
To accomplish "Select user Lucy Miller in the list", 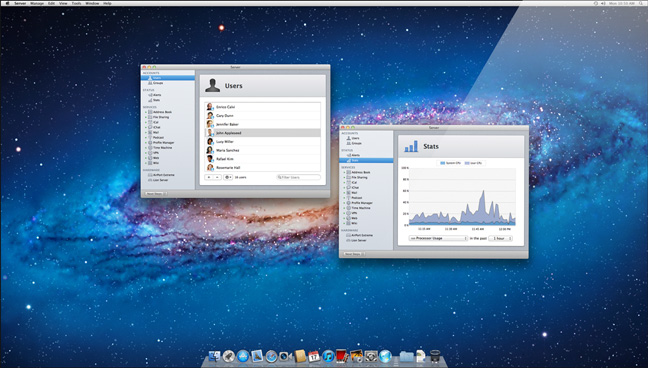I will point(262,142).
